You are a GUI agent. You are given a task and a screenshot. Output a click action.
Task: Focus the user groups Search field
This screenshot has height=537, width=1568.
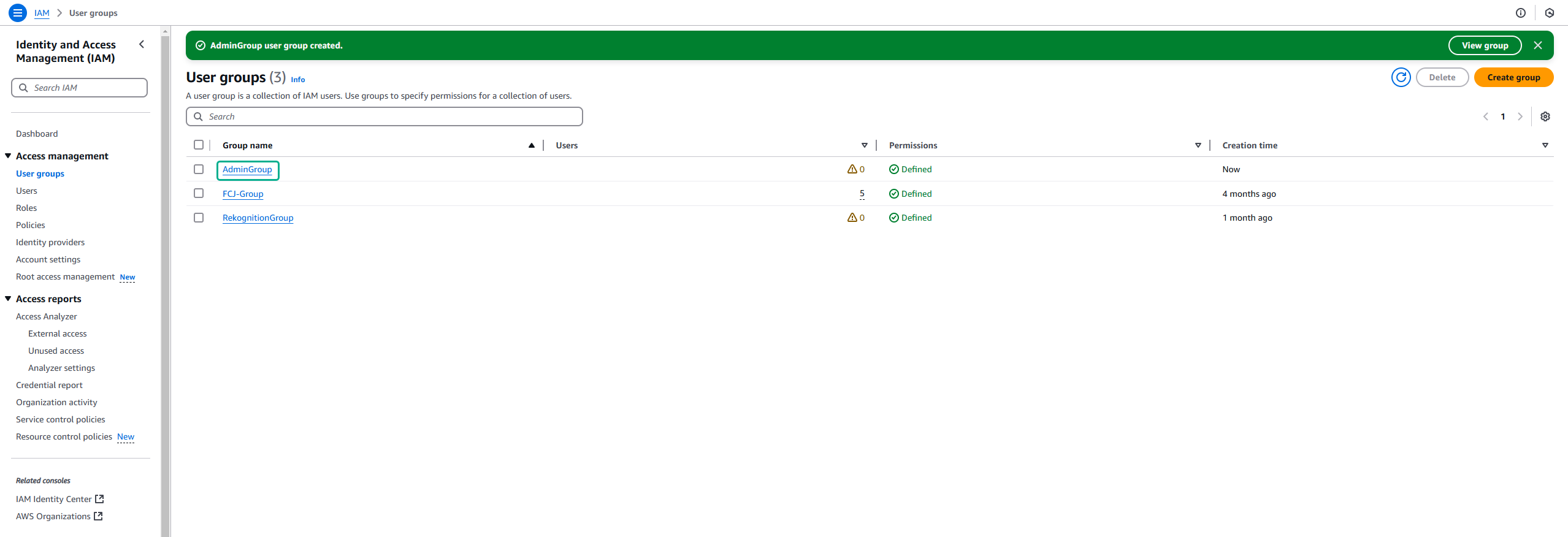click(384, 116)
